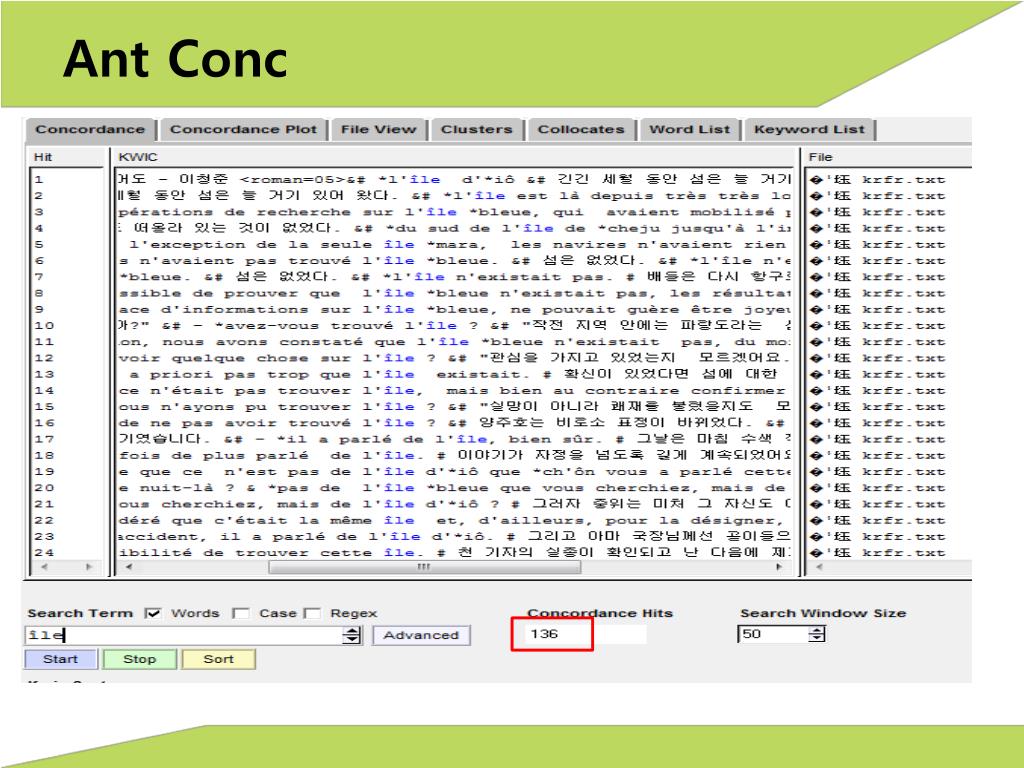Select hit number 10 in Hit column
Image resolution: width=1024 pixels, height=768 pixels.
(44, 325)
